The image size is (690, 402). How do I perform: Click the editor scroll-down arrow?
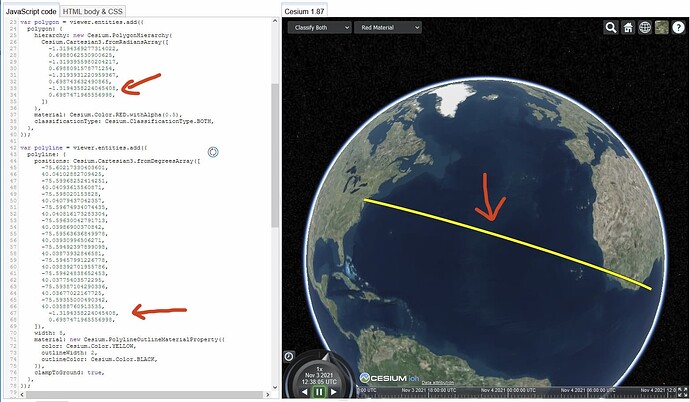[x=275, y=387]
